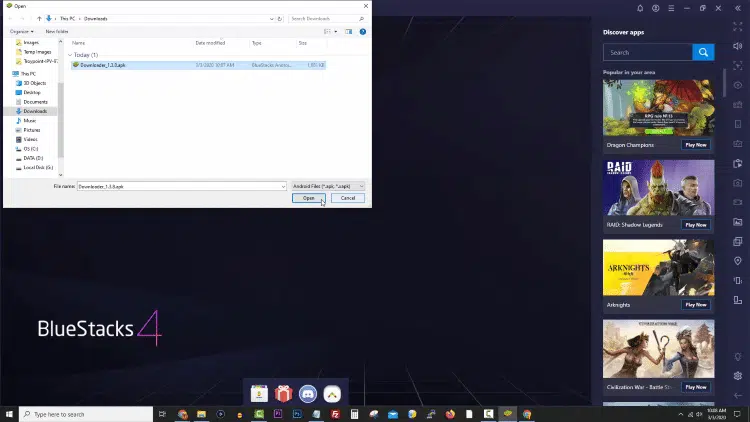Open the white triangle-logo dock icon
This screenshot has width=750, height=422.
tap(332, 394)
